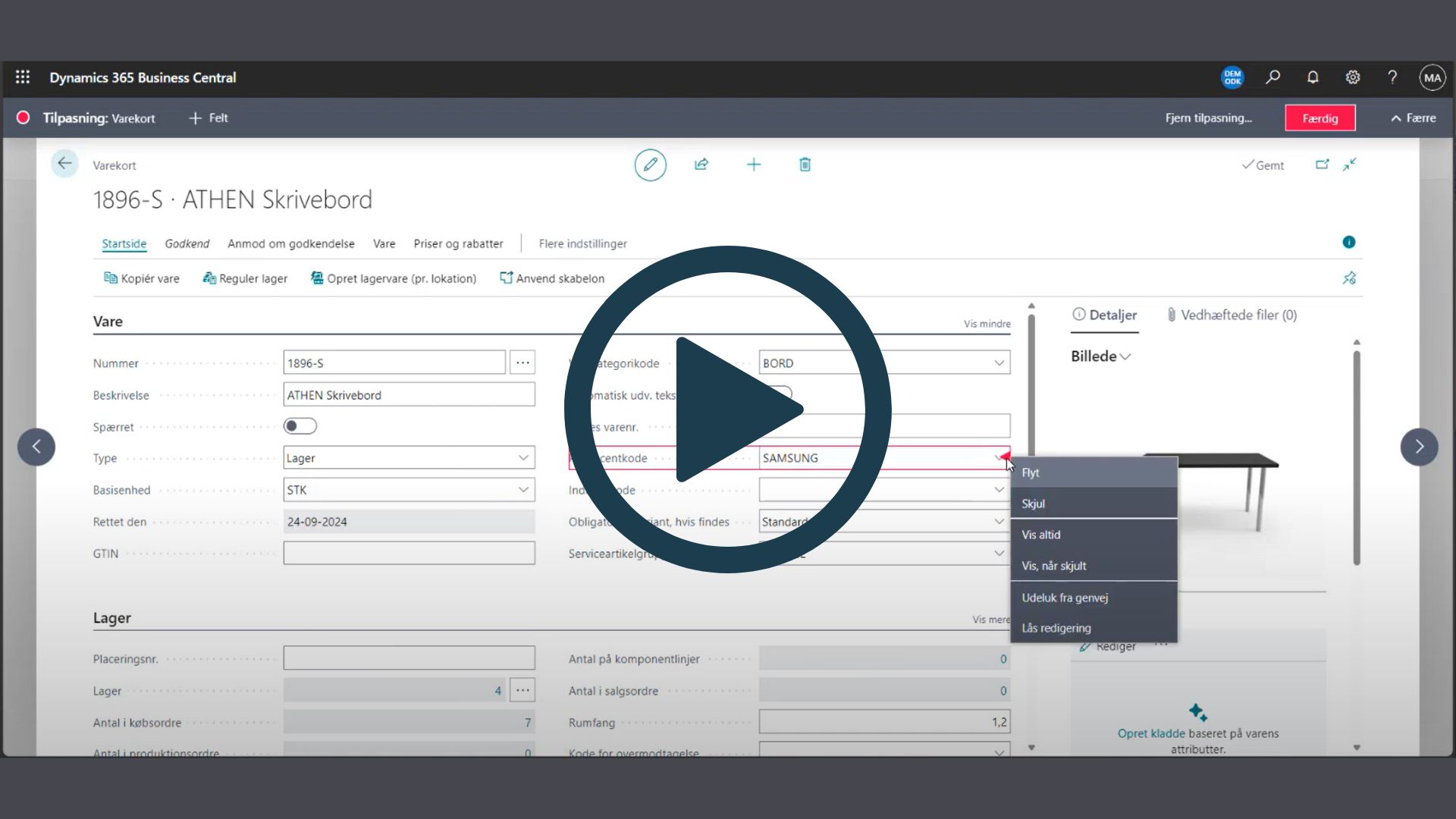Click the DEMO DK environment badge

[1233, 77]
